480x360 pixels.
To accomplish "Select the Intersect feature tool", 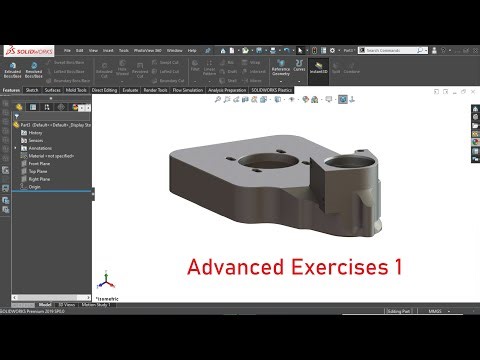I will [254, 71].
